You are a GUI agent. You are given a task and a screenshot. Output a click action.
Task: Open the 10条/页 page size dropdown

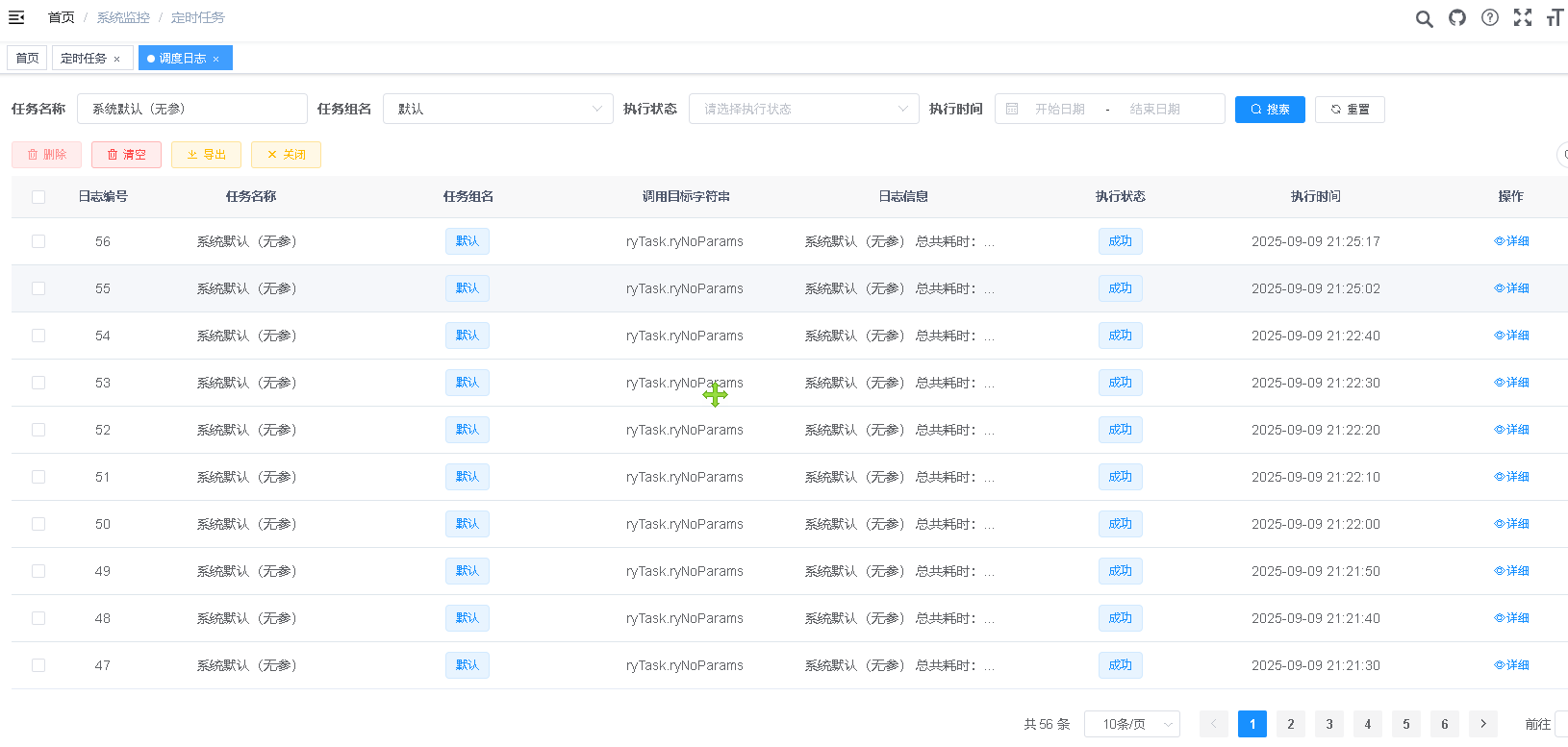pyautogui.click(x=1131, y=724)
